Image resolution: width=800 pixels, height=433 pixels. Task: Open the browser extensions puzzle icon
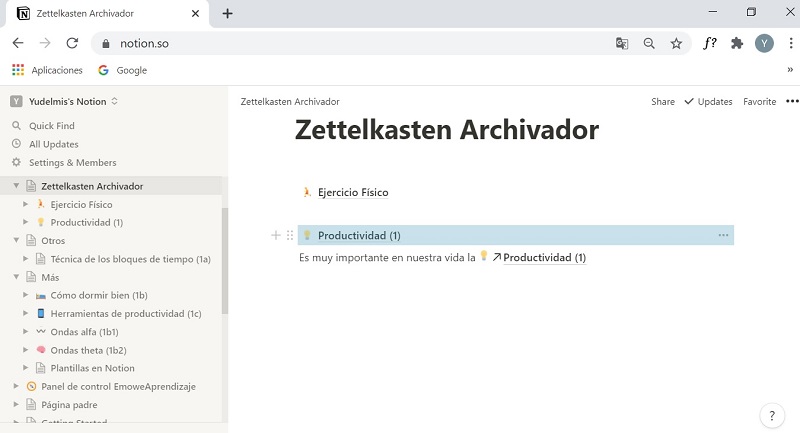pyautogui.click(x=737, y=43)
